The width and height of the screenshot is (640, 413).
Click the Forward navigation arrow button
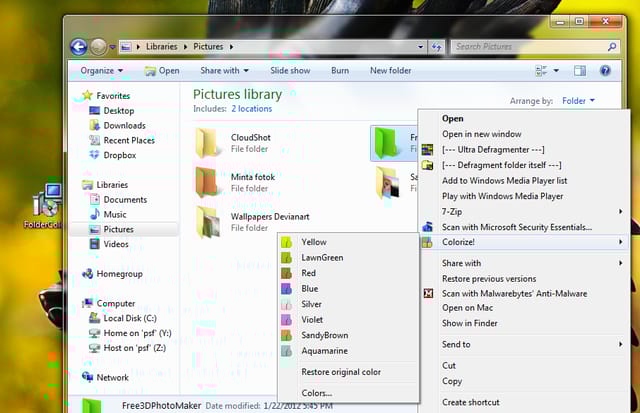point(98,47)
